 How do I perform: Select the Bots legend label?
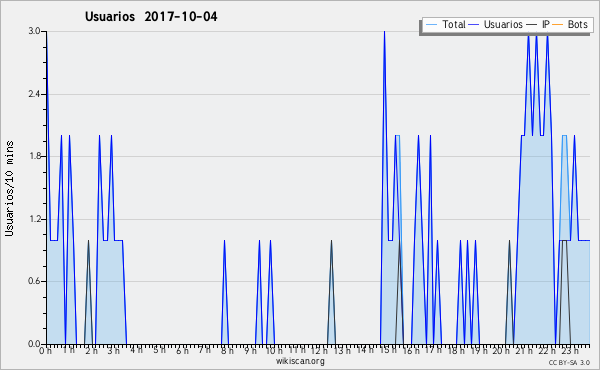578,24
